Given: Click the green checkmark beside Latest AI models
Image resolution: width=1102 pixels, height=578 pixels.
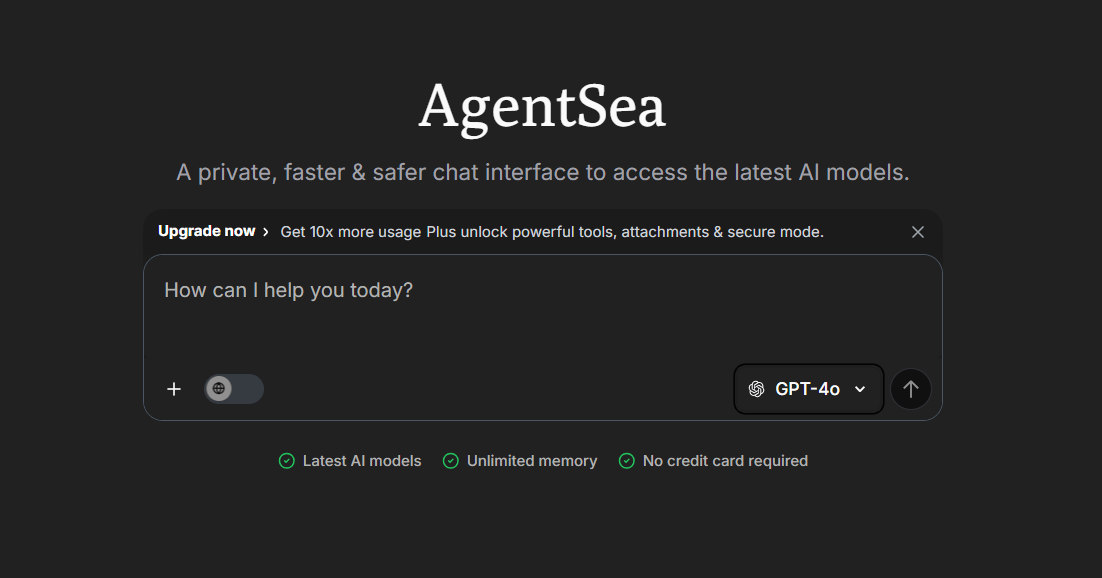Looking at the screenshot, I should 285,461.
